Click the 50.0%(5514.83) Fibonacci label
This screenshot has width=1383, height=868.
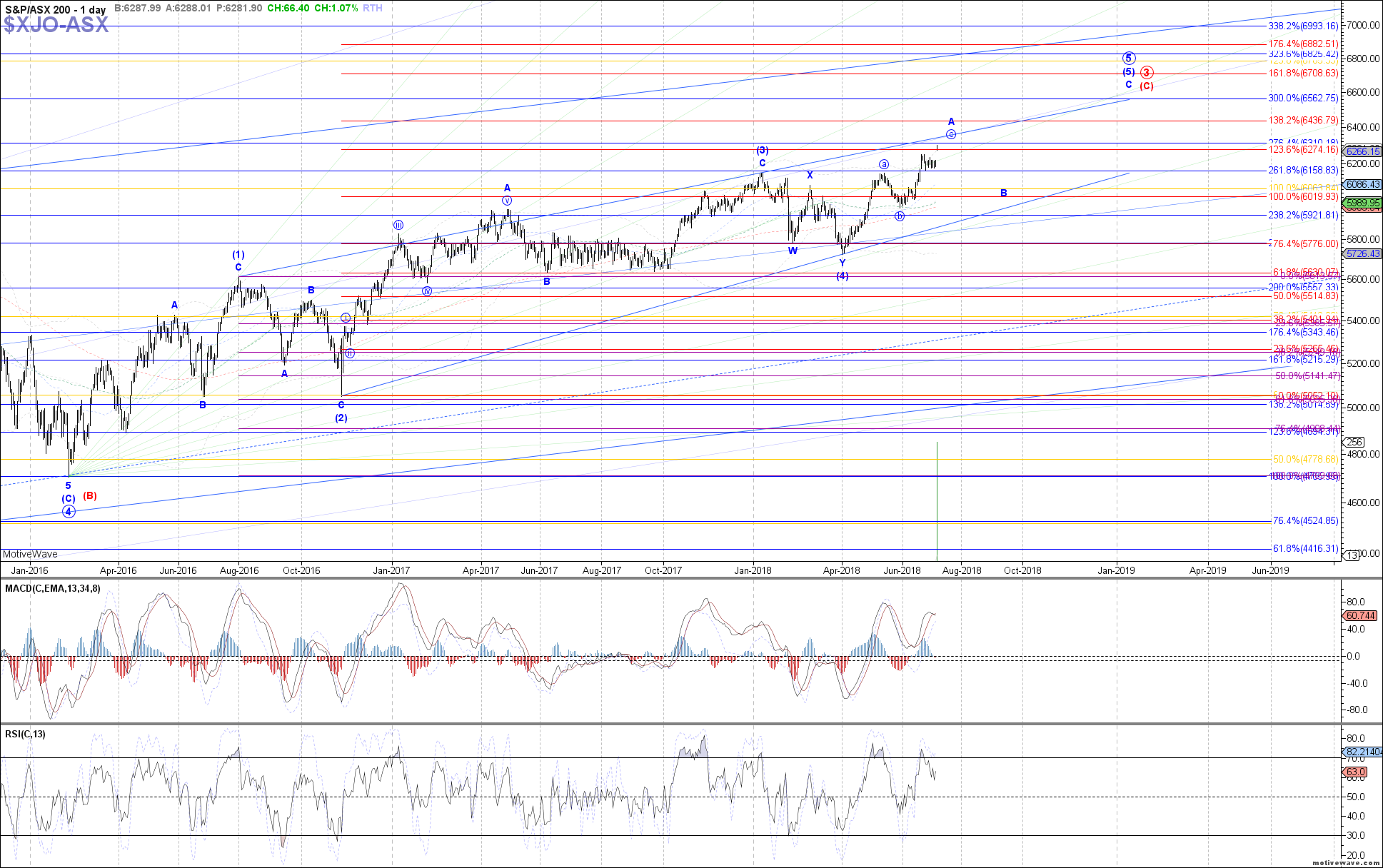(x=1305, y=296)
